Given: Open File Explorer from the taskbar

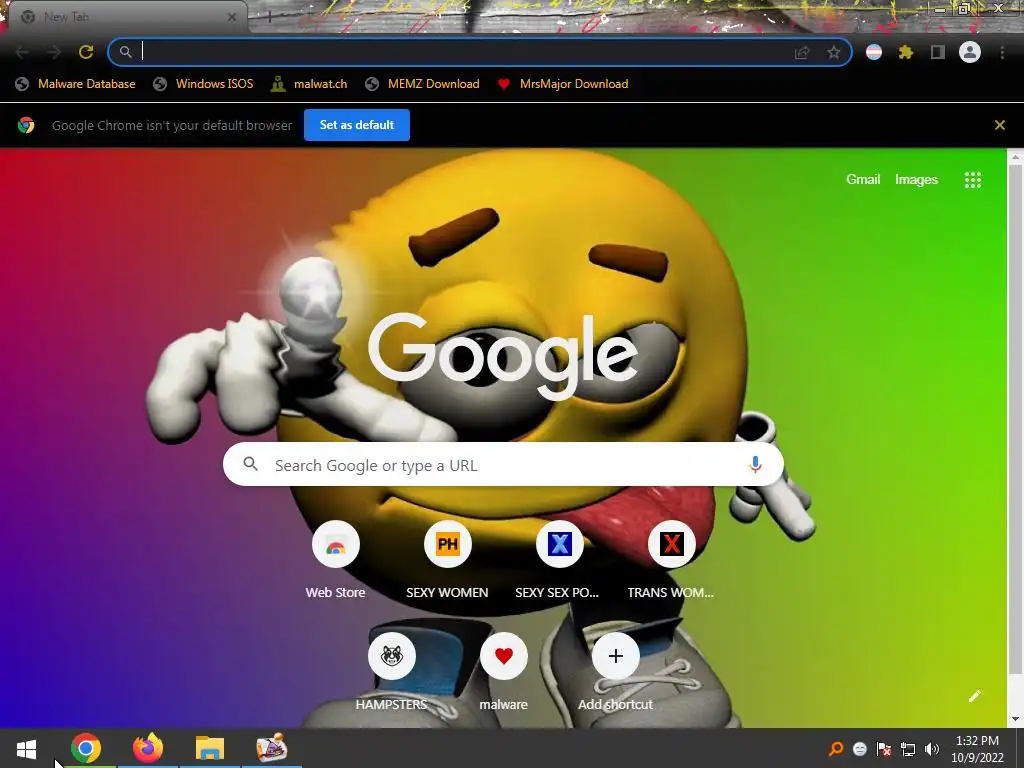Looking at the screenshot, I should [x=210, y=748].
